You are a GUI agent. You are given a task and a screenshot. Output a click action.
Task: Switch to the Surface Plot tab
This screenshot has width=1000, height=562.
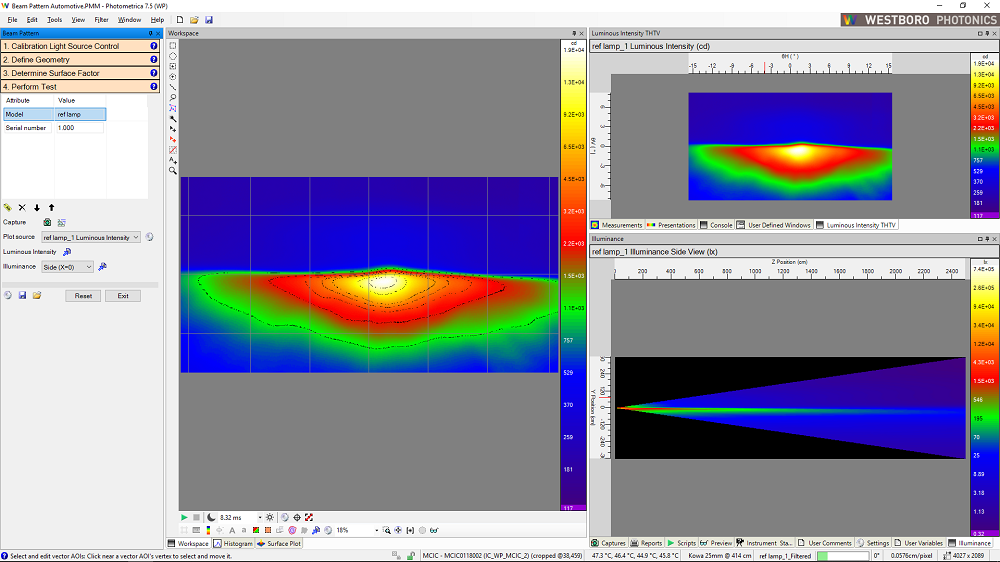pyautogui.click(x=279, y=544)
